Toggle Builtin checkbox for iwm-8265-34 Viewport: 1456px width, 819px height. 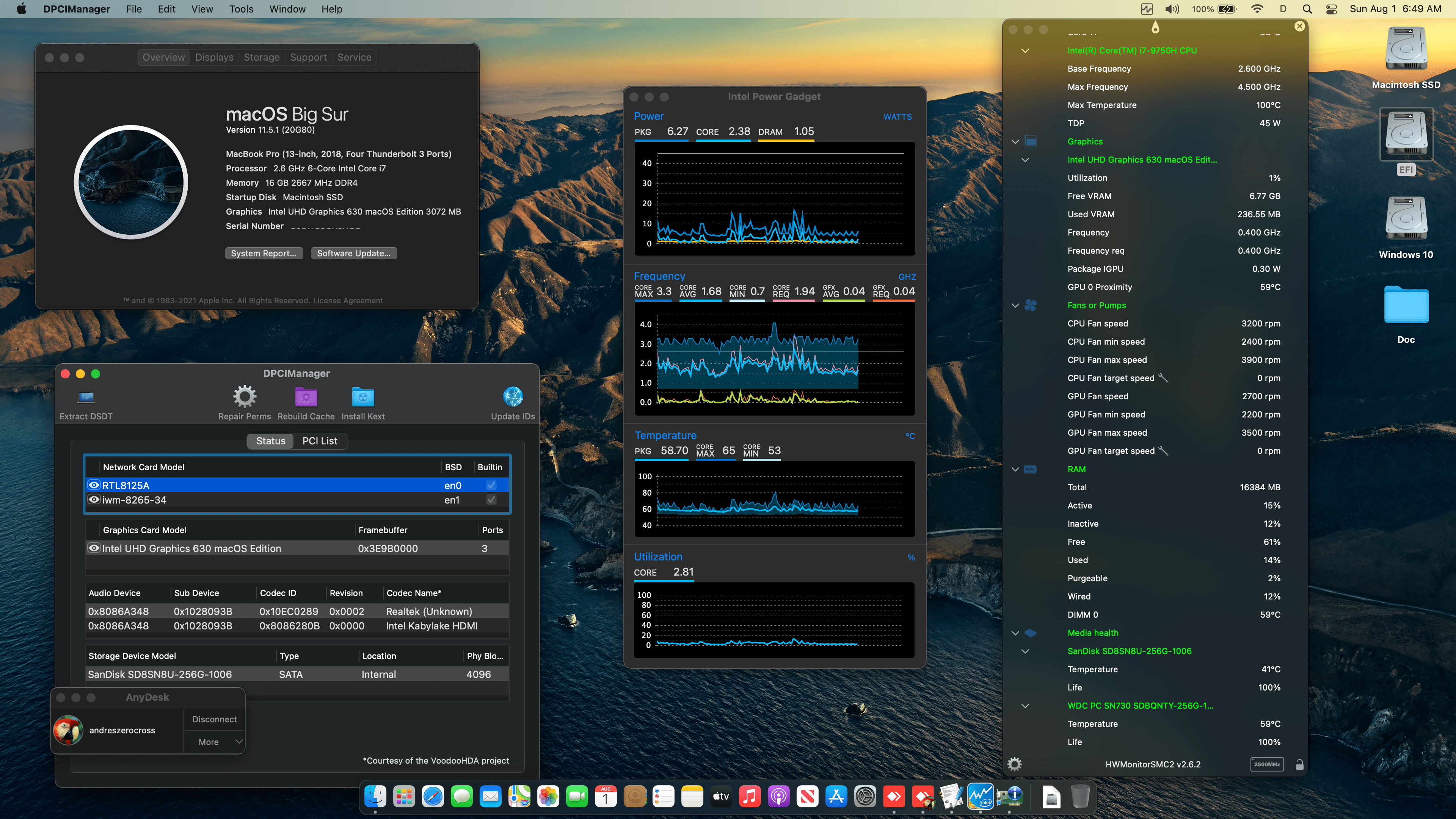[491, 500]
